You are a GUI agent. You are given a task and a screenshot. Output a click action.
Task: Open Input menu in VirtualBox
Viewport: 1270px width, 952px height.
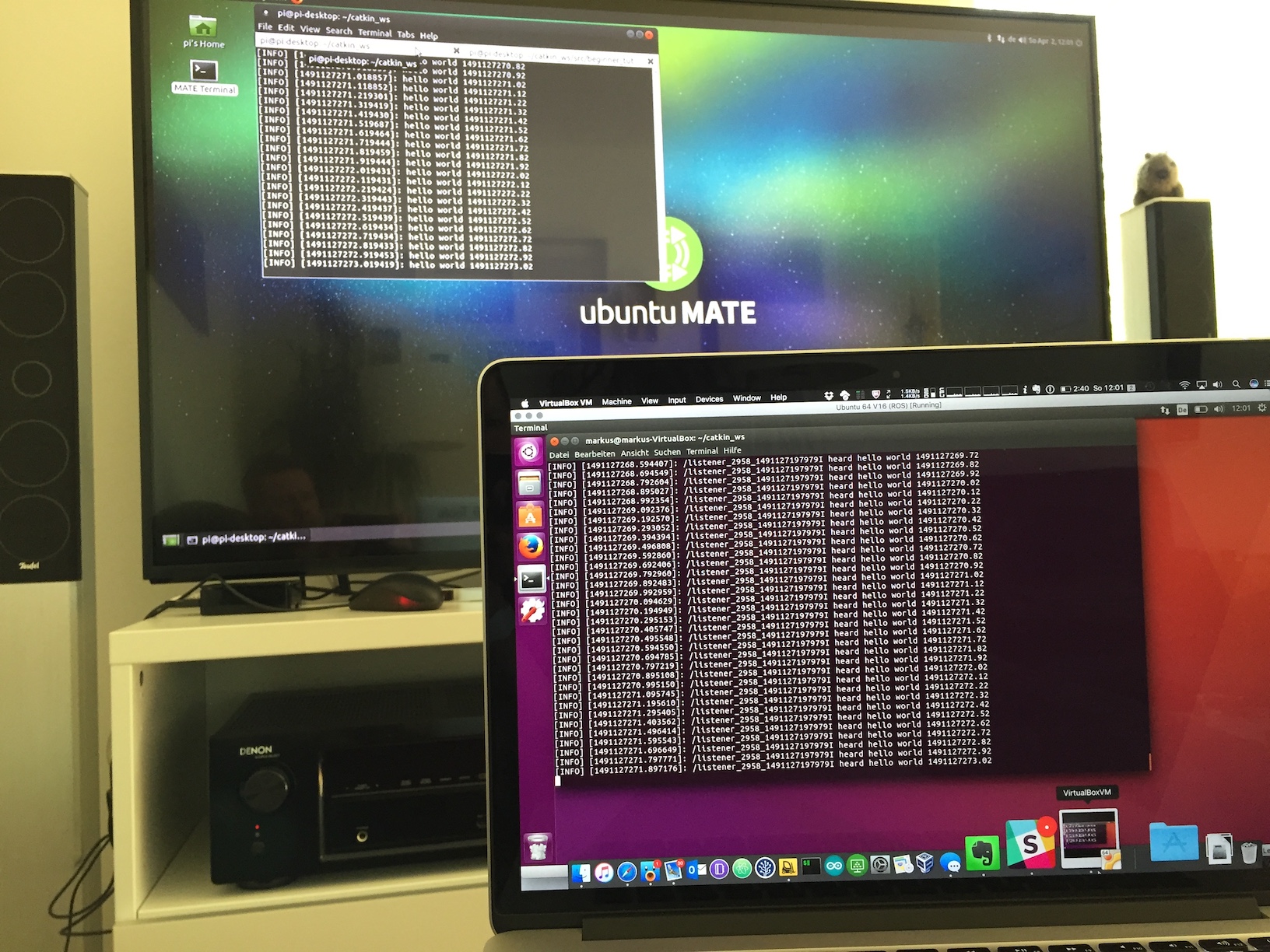click(x=677, y=400)
